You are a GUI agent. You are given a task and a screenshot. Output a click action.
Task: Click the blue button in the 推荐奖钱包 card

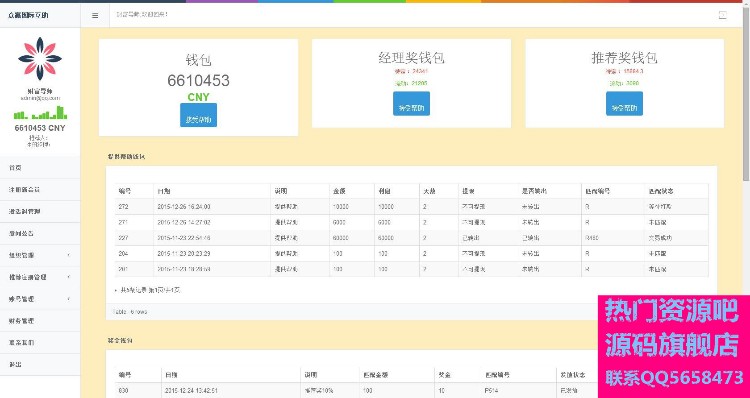pyautogui.click(x=624, y=104)
